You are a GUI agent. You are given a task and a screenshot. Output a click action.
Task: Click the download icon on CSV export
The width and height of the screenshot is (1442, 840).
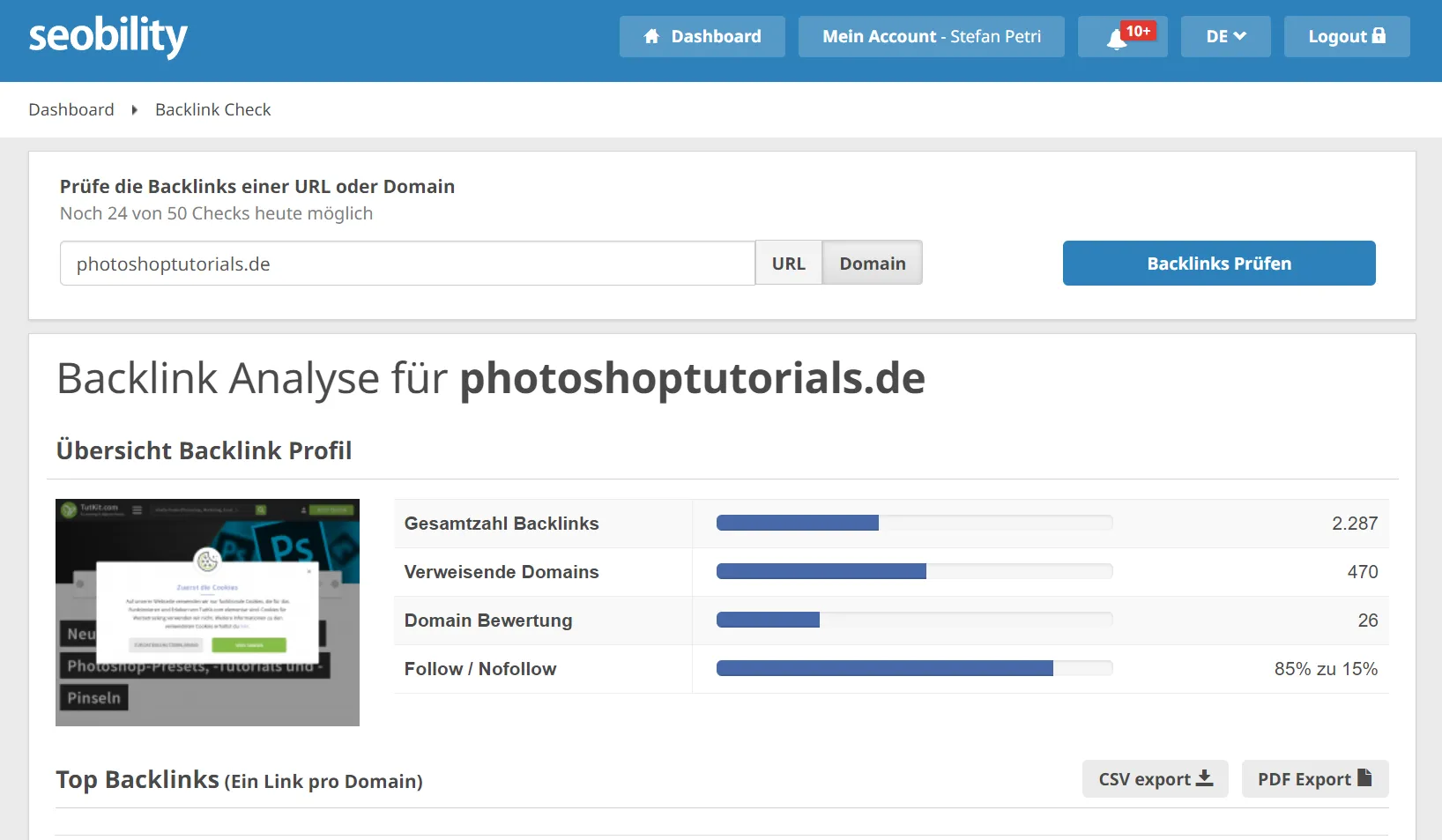[1205, 778]
